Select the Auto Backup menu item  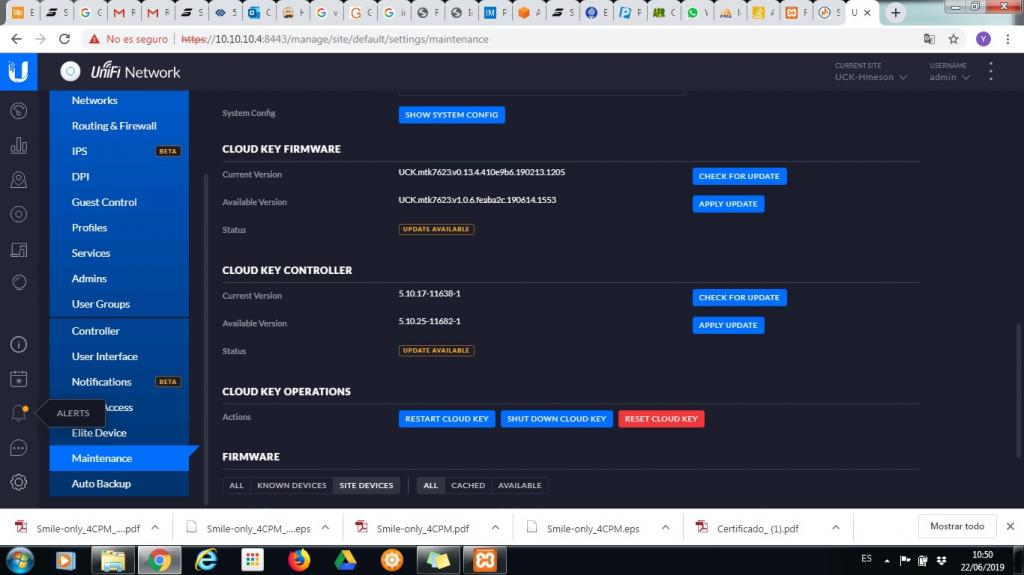(x=119, y=484)
